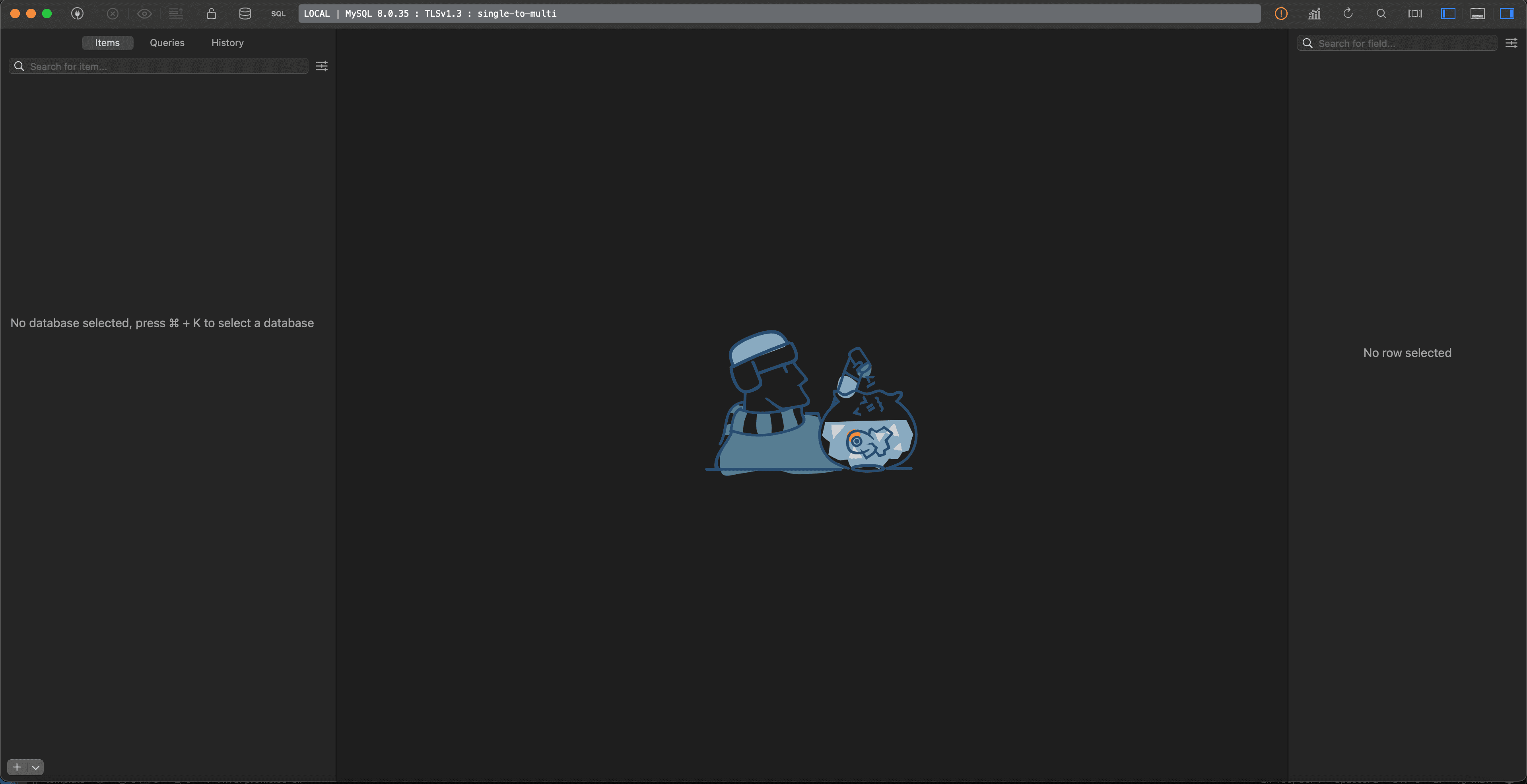This screenshot has width=1527, height=784.
Task: Click the plus add item button
Action: [17, 767]
